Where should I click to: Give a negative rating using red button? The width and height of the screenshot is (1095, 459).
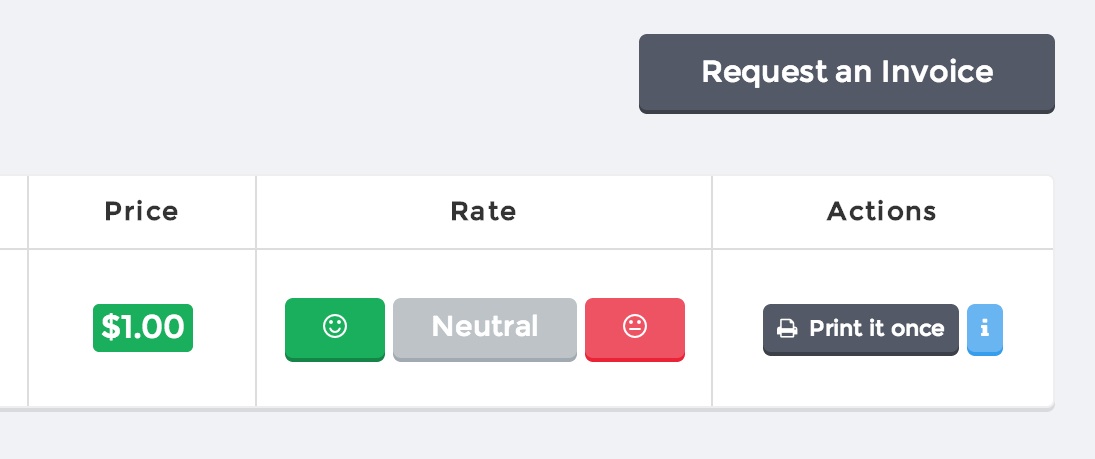tap(635, 328)
